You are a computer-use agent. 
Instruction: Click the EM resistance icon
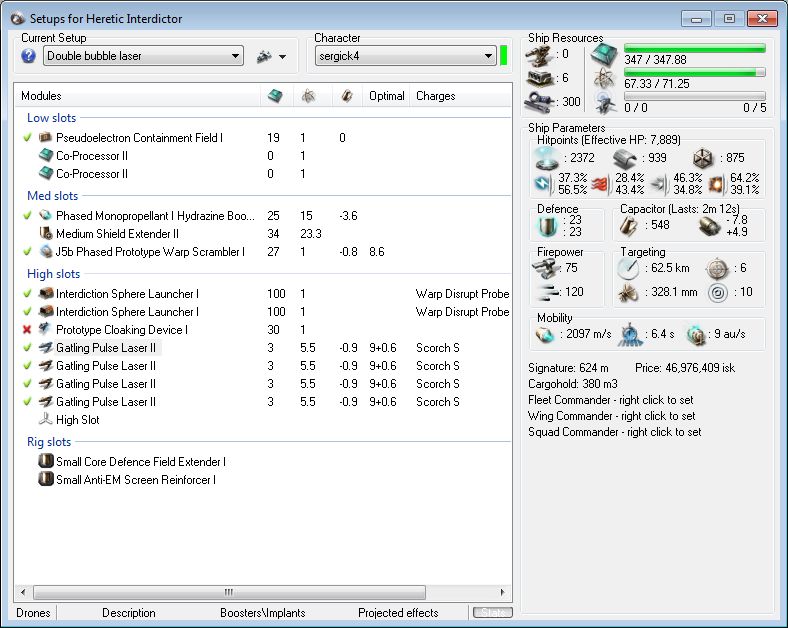pyautogui.click(x=544, y=184)
